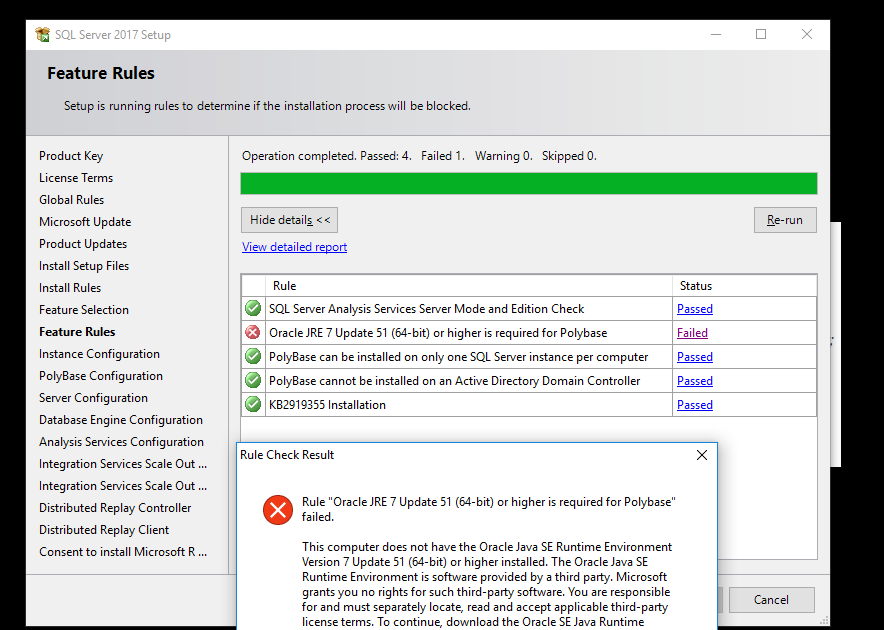Click the Oracle JRE 7 Update 51 rule text
Screen dimensions: 884x630
(x=438, y=333)
